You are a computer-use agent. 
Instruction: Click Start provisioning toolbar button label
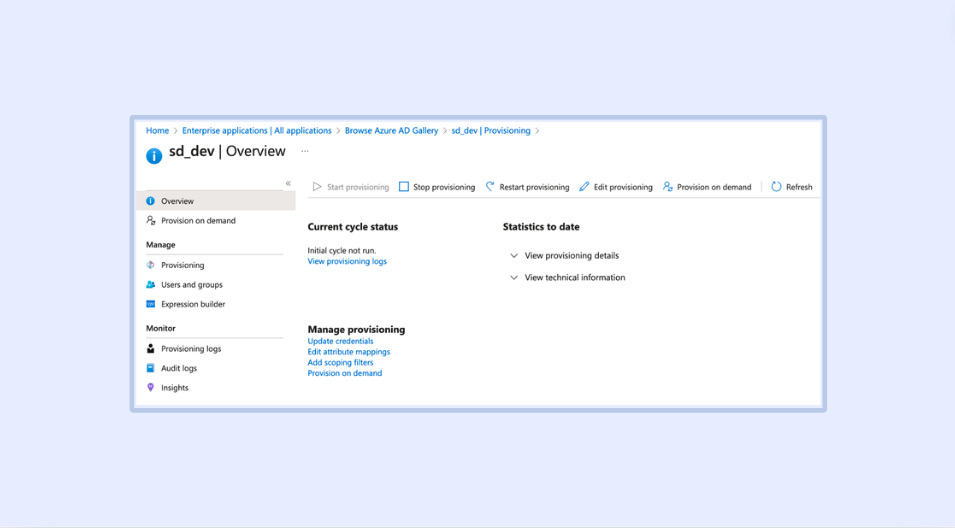(358, 187)
